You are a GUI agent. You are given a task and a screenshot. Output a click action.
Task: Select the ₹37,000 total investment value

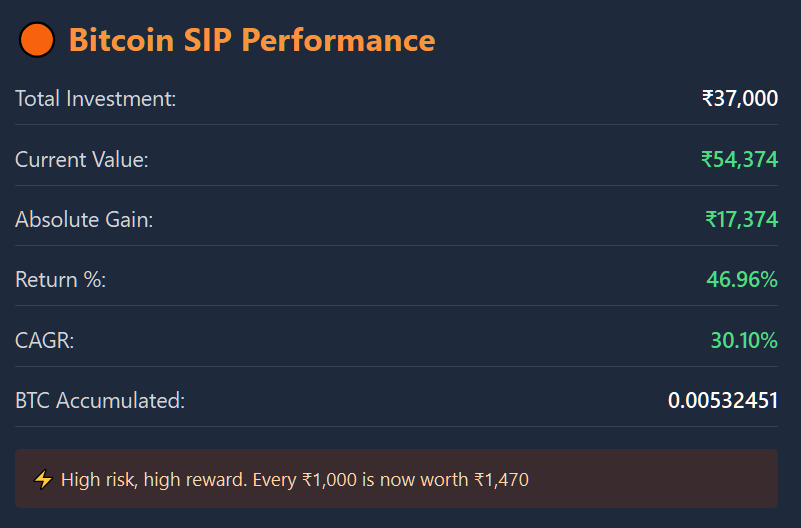tap(740, 99)
